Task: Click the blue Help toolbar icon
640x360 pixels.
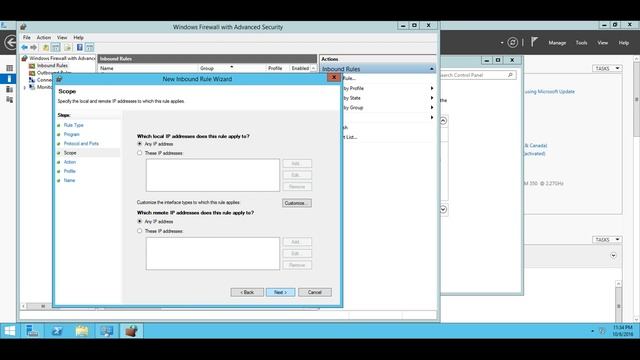Action: click(x=80, y=47)
